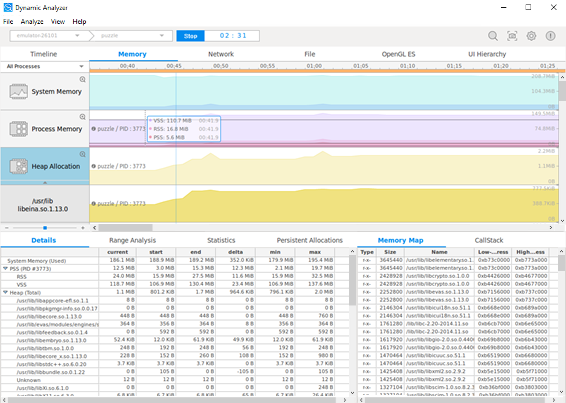Collapse the PSS (PID #3773) tree row
This screenshot has width=566, height=403.
(x=5, y=269)
